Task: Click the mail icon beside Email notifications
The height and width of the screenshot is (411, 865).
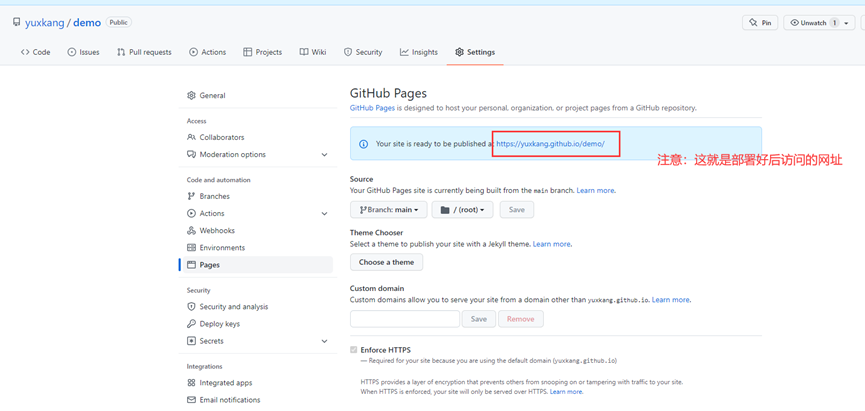Action: [x=191, y=399]
